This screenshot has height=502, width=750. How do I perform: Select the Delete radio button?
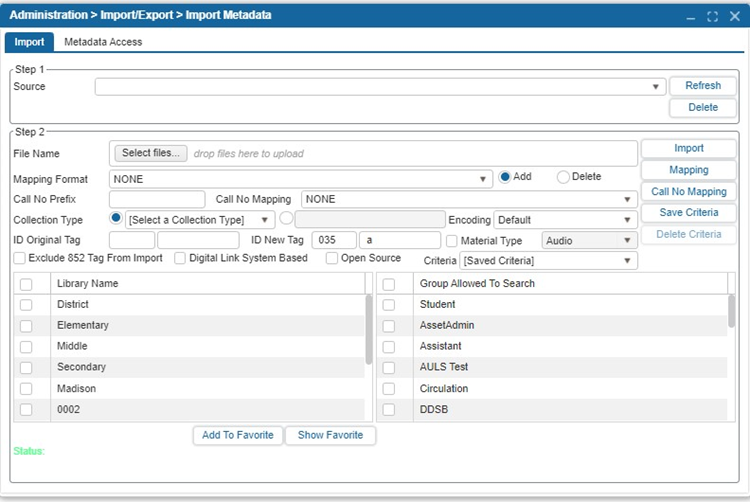(x=564, y=177)
